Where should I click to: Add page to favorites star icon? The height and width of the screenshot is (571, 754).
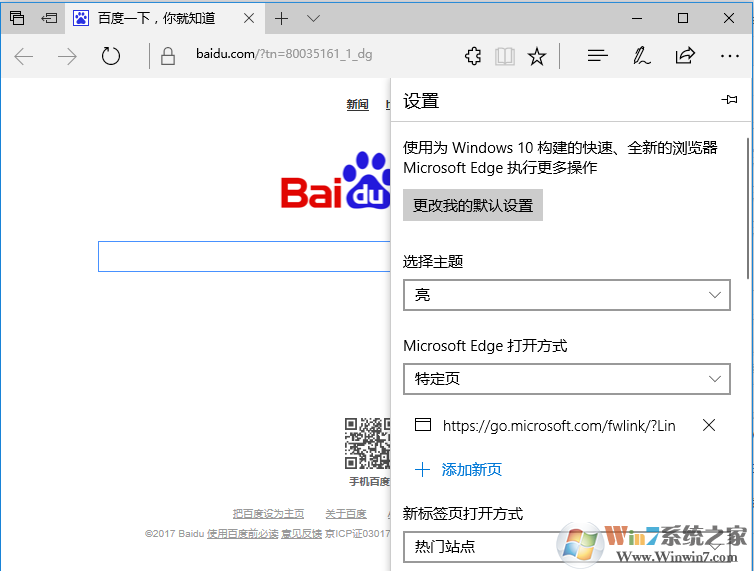(537, 57)
